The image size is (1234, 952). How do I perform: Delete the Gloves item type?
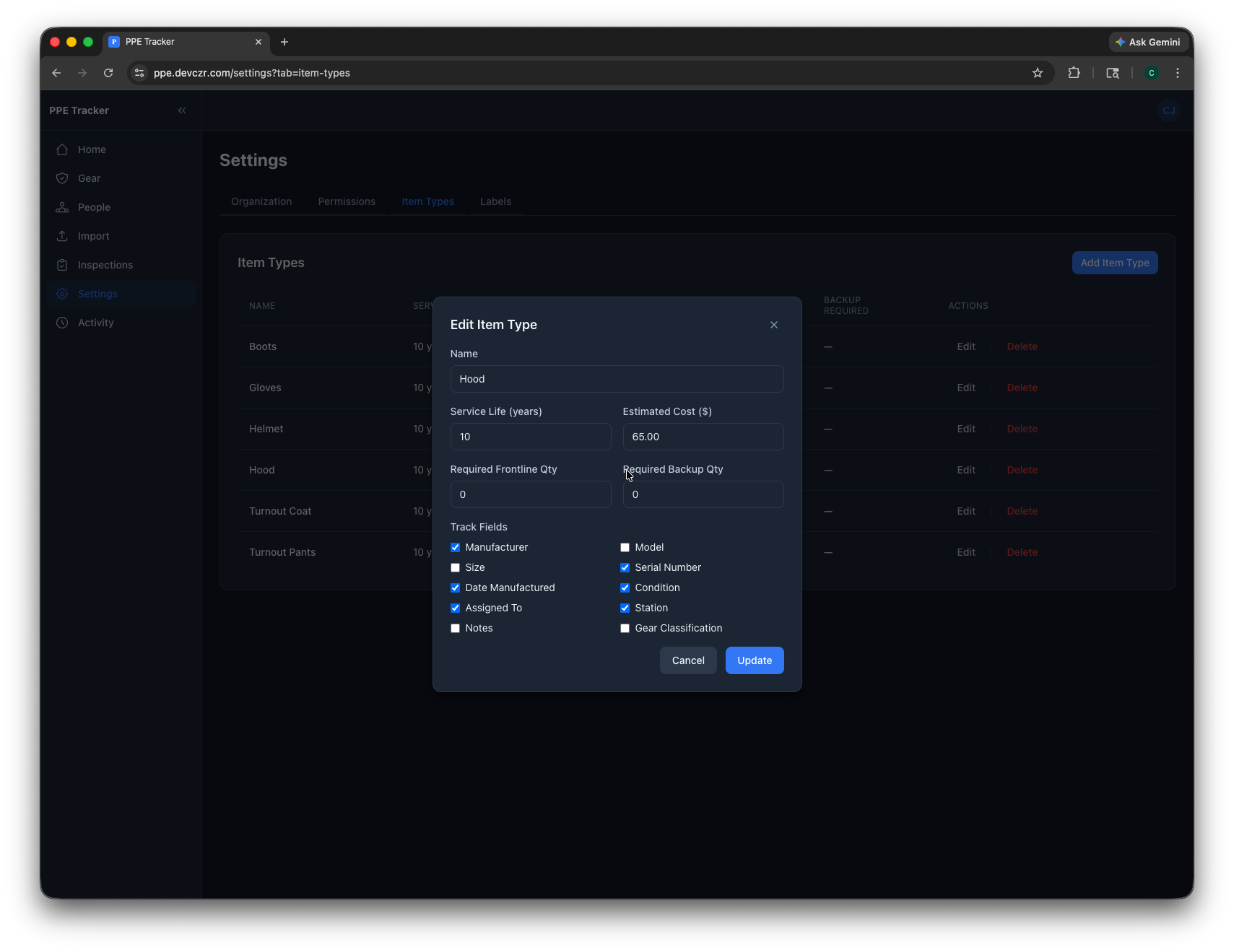pos(1022,388)
